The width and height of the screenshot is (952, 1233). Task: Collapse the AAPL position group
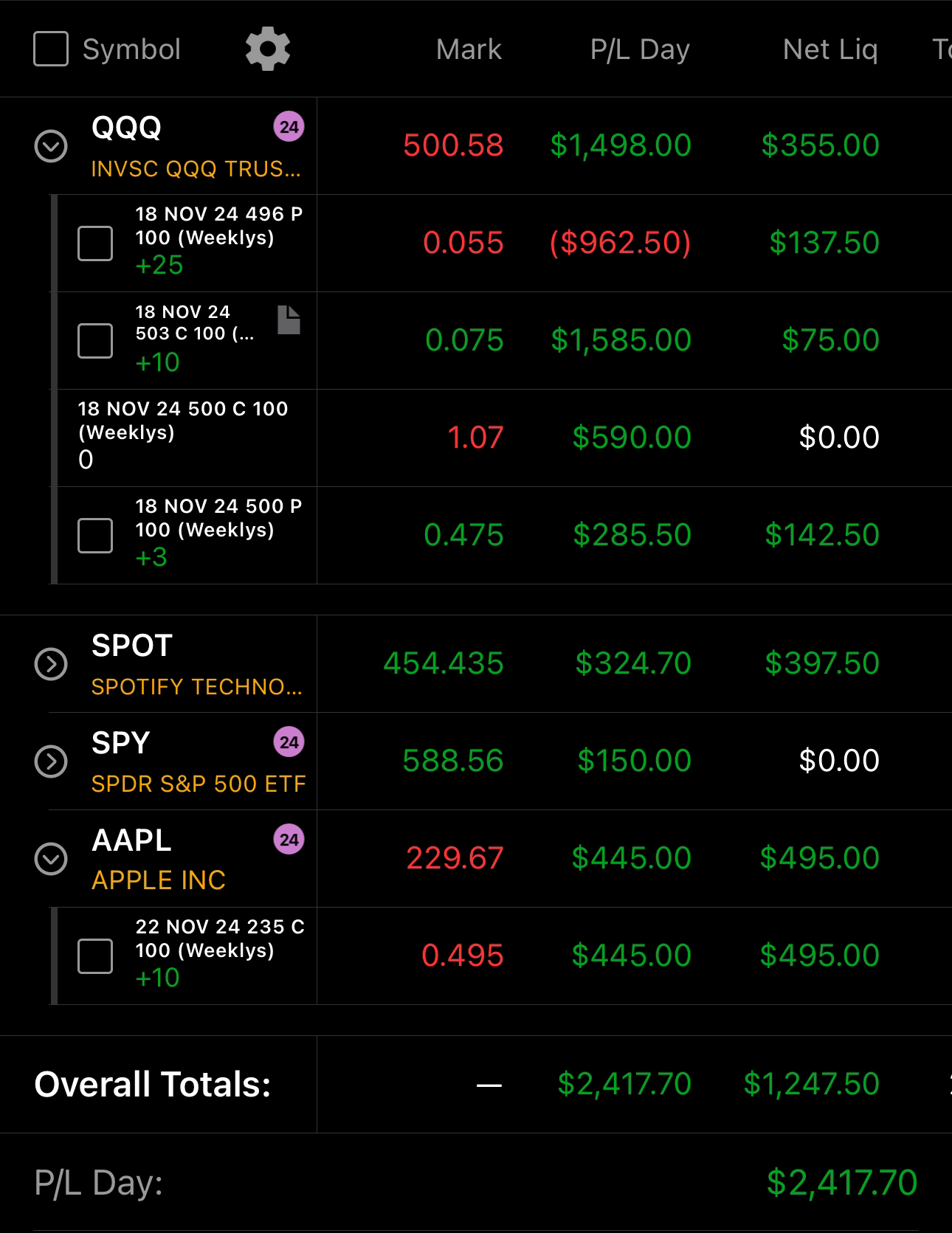click(x=51, y=859)
